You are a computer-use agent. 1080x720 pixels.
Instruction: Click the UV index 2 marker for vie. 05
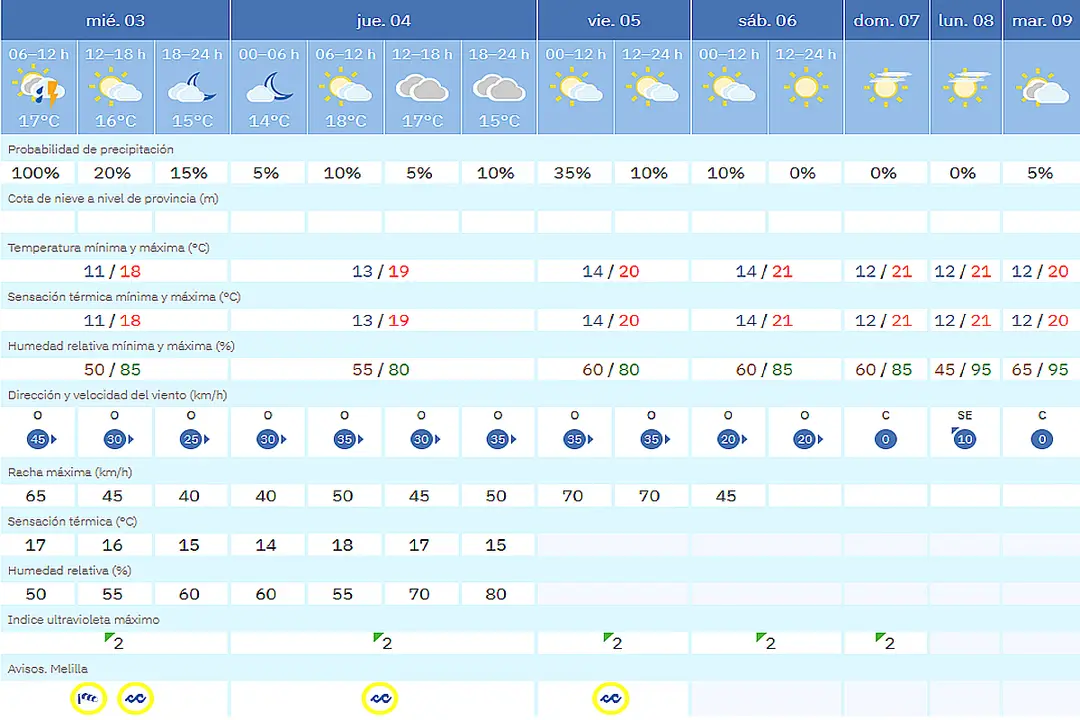[x=612, y=642]
